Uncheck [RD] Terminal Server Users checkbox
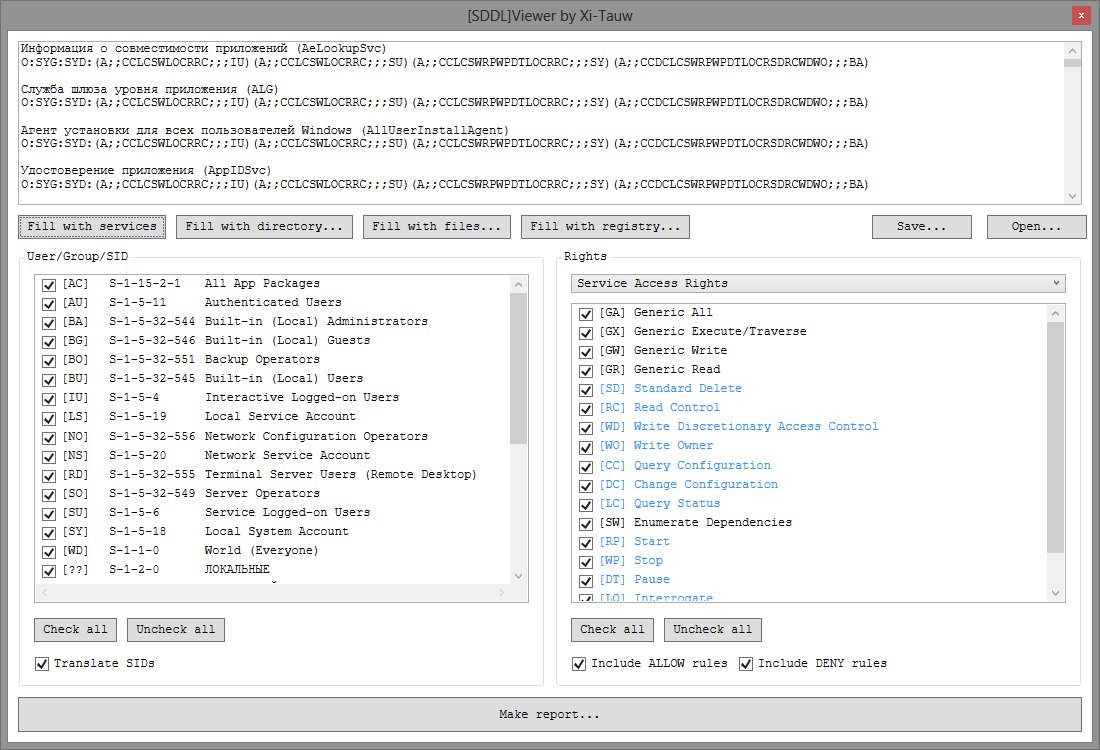 coord(48,476)
